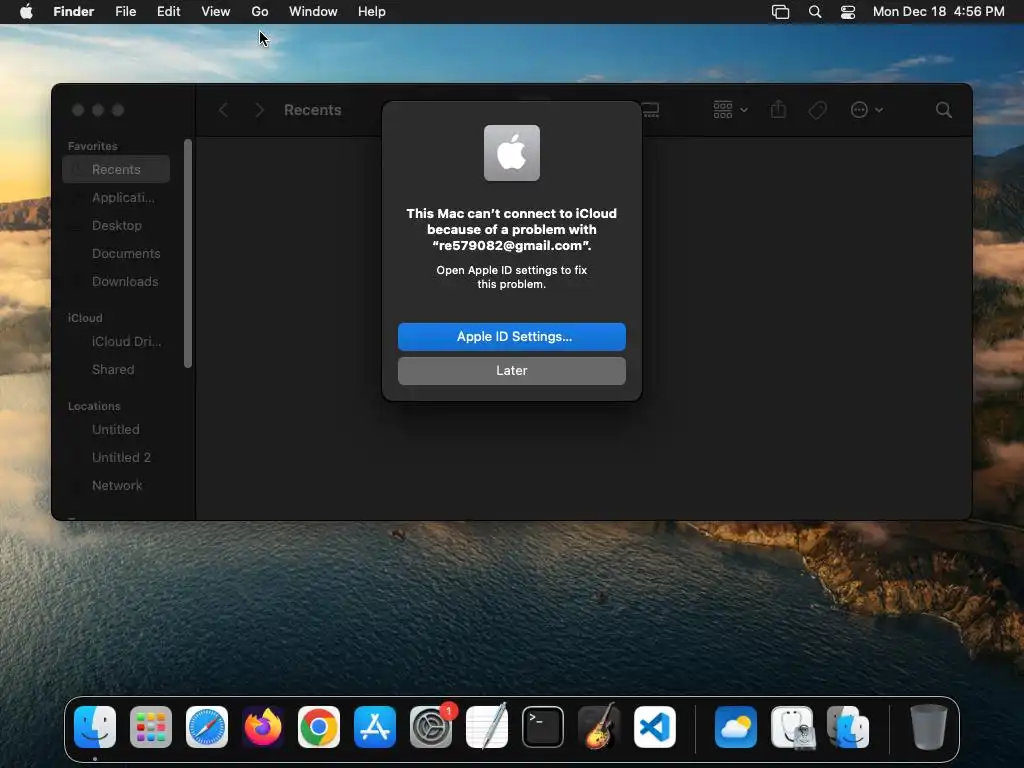Viewport: 1024px width, 768px height.
Task: Open TextEdit from the Dock
Action: coord(487,727)
